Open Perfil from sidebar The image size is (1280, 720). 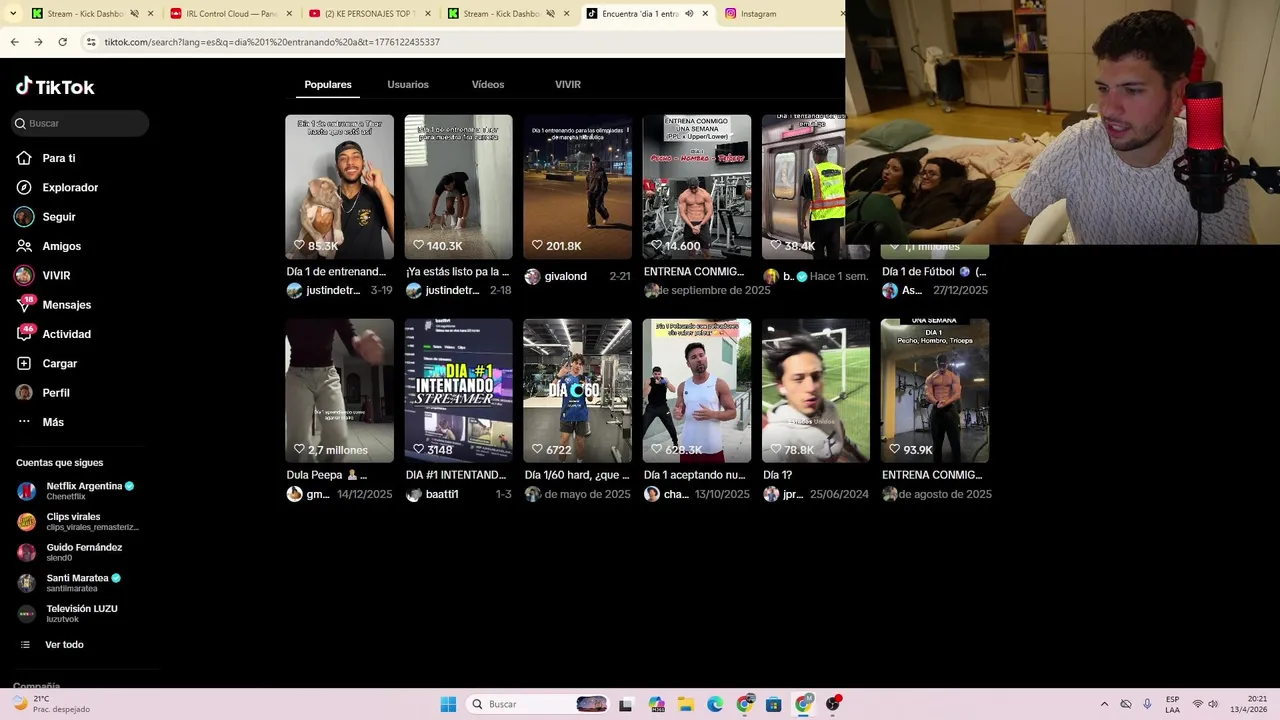pyautogui.click(x=44, y=393)
